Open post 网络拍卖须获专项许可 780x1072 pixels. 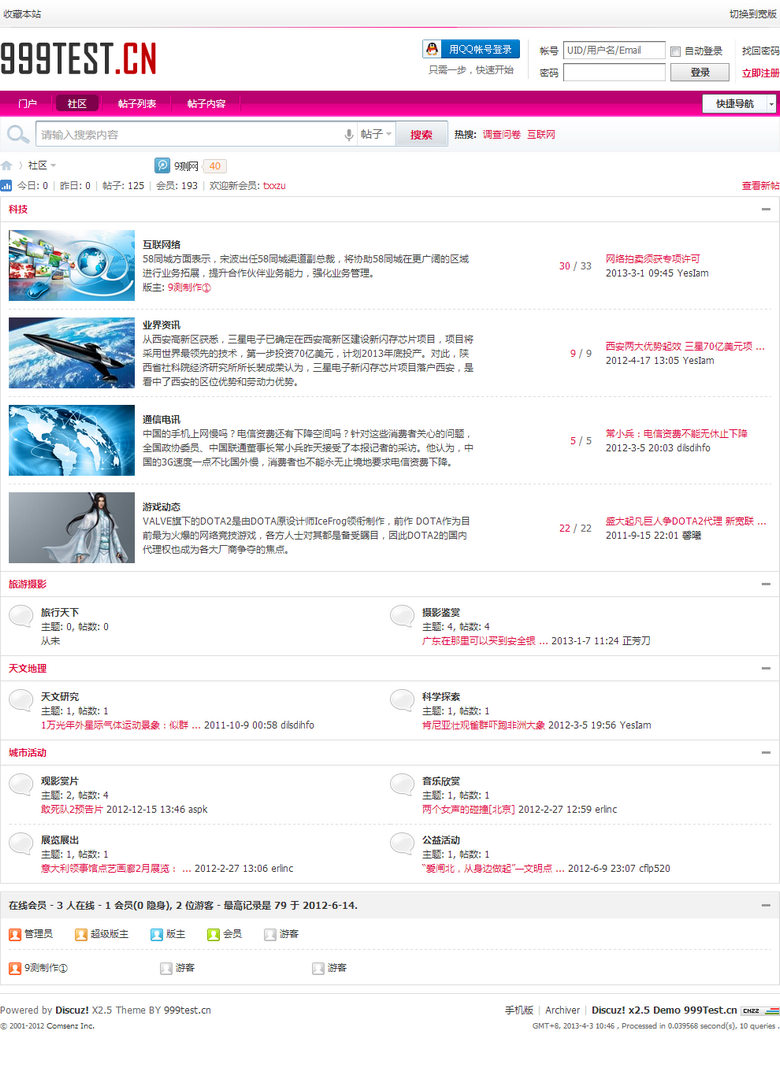pyautogui.click(x=652, y=258)
